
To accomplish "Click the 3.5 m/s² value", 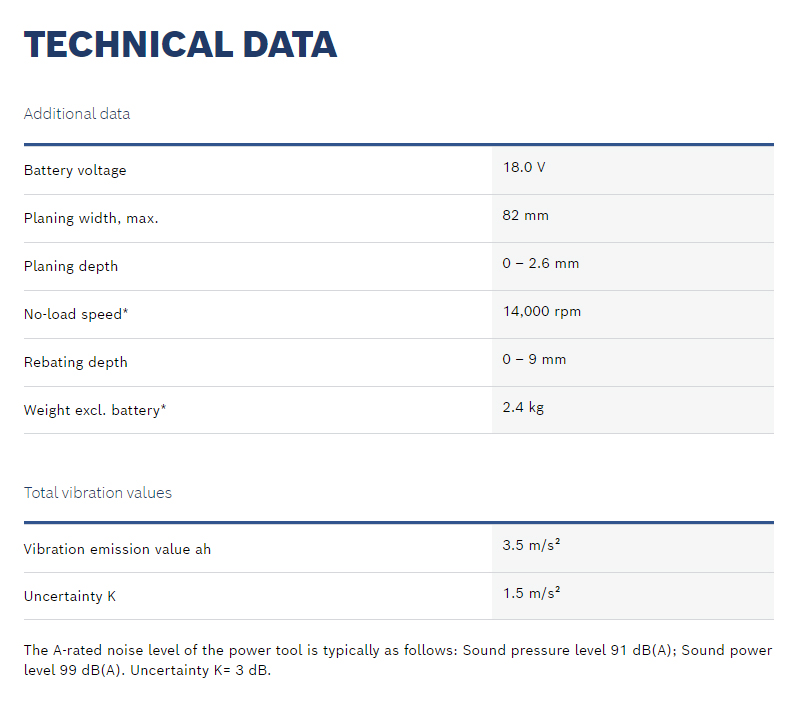I will point(531,546).
